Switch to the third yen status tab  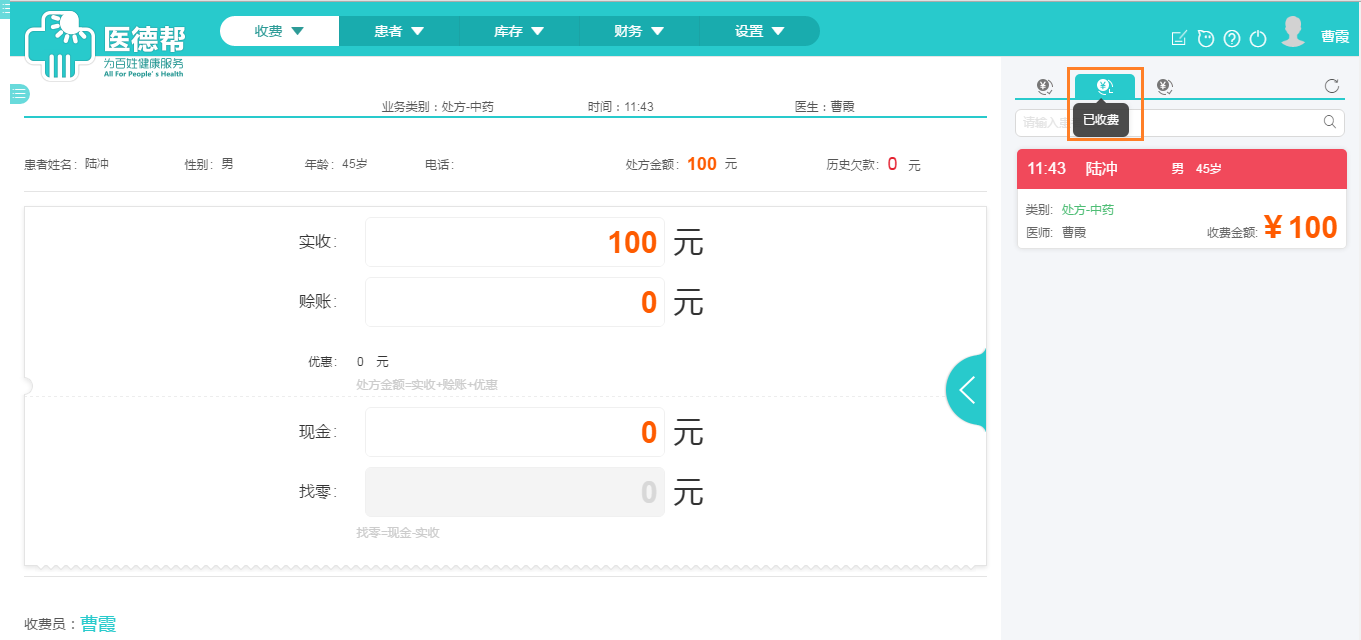coord(1165,86)
